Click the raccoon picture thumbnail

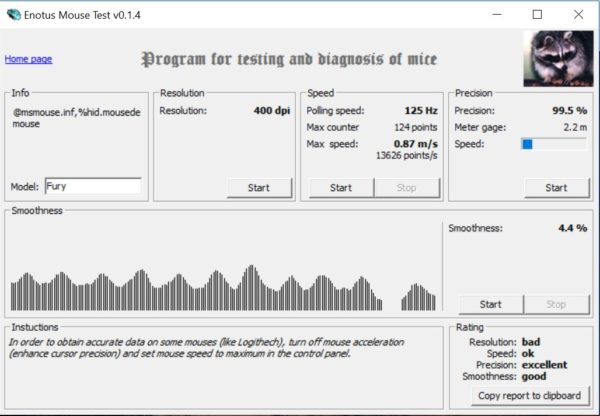[x=557, y=59]
